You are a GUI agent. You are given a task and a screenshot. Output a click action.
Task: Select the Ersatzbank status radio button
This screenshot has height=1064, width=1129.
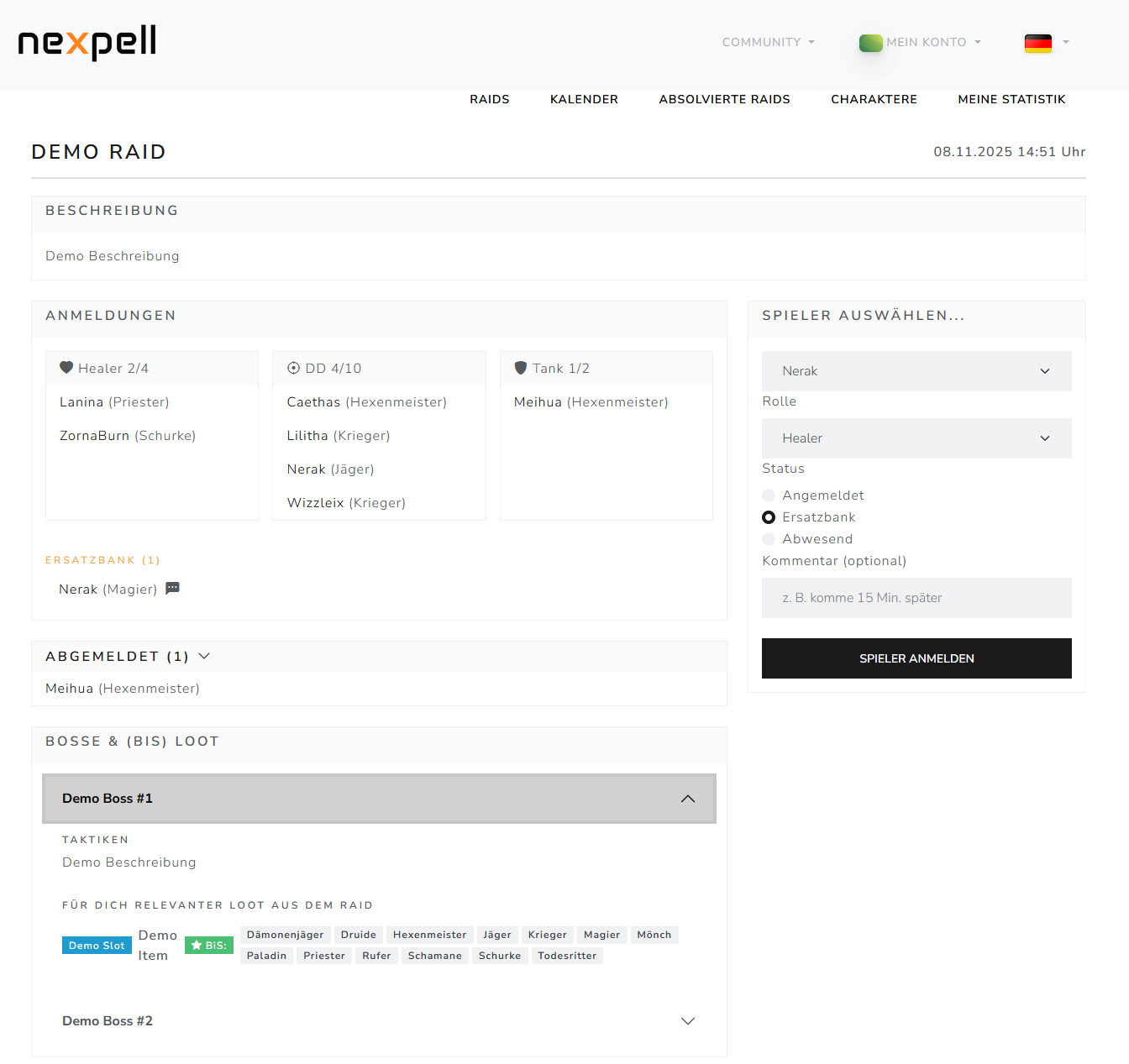pos(769,517)
